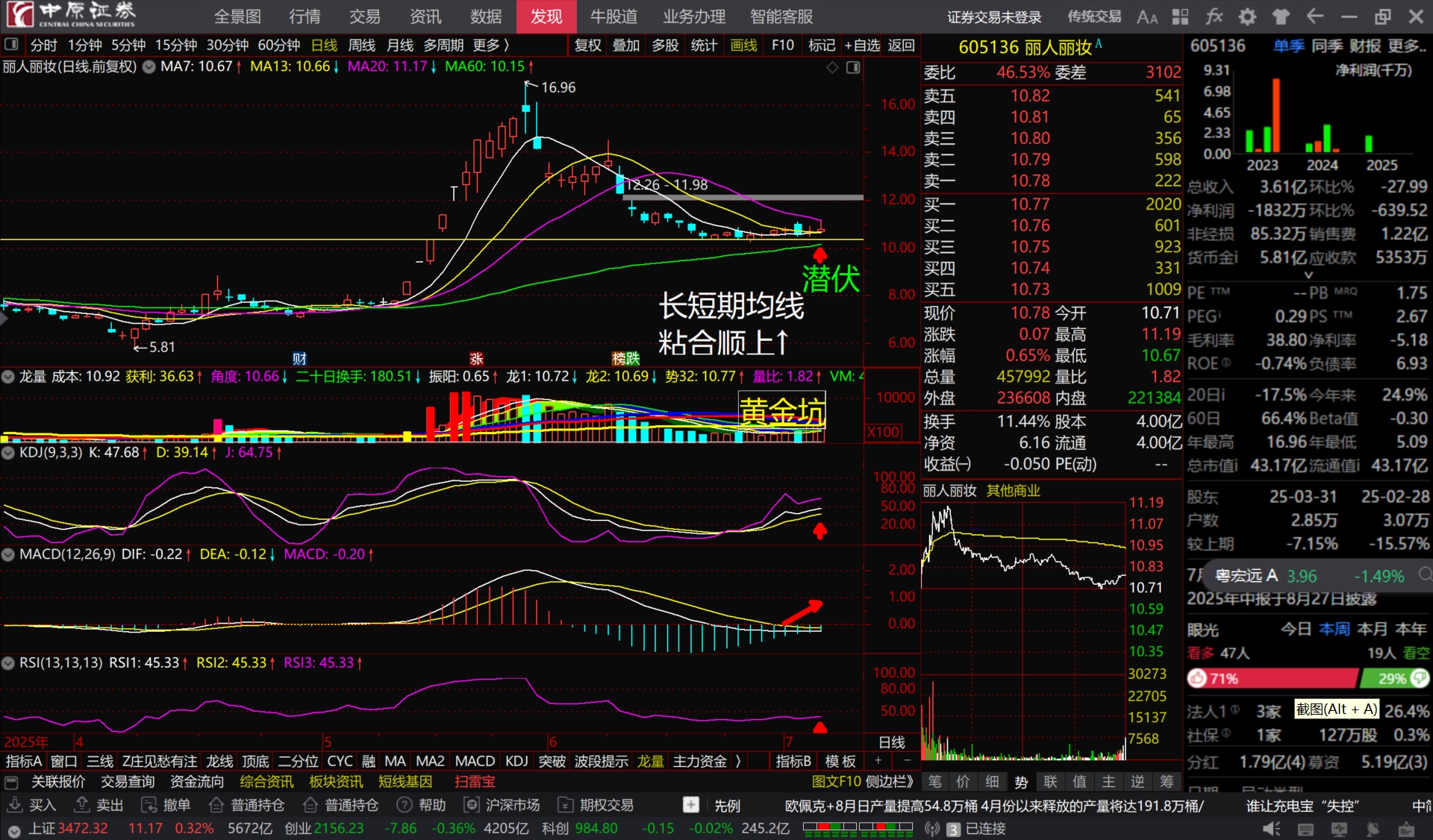
Task: Toggle 画线 drawing mode
Action: 743,46
